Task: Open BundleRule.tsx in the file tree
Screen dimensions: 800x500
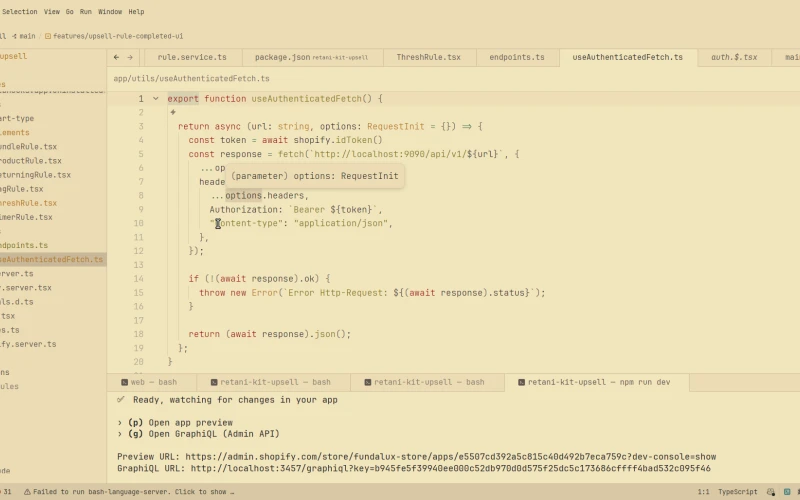Action: coord(29,146)
